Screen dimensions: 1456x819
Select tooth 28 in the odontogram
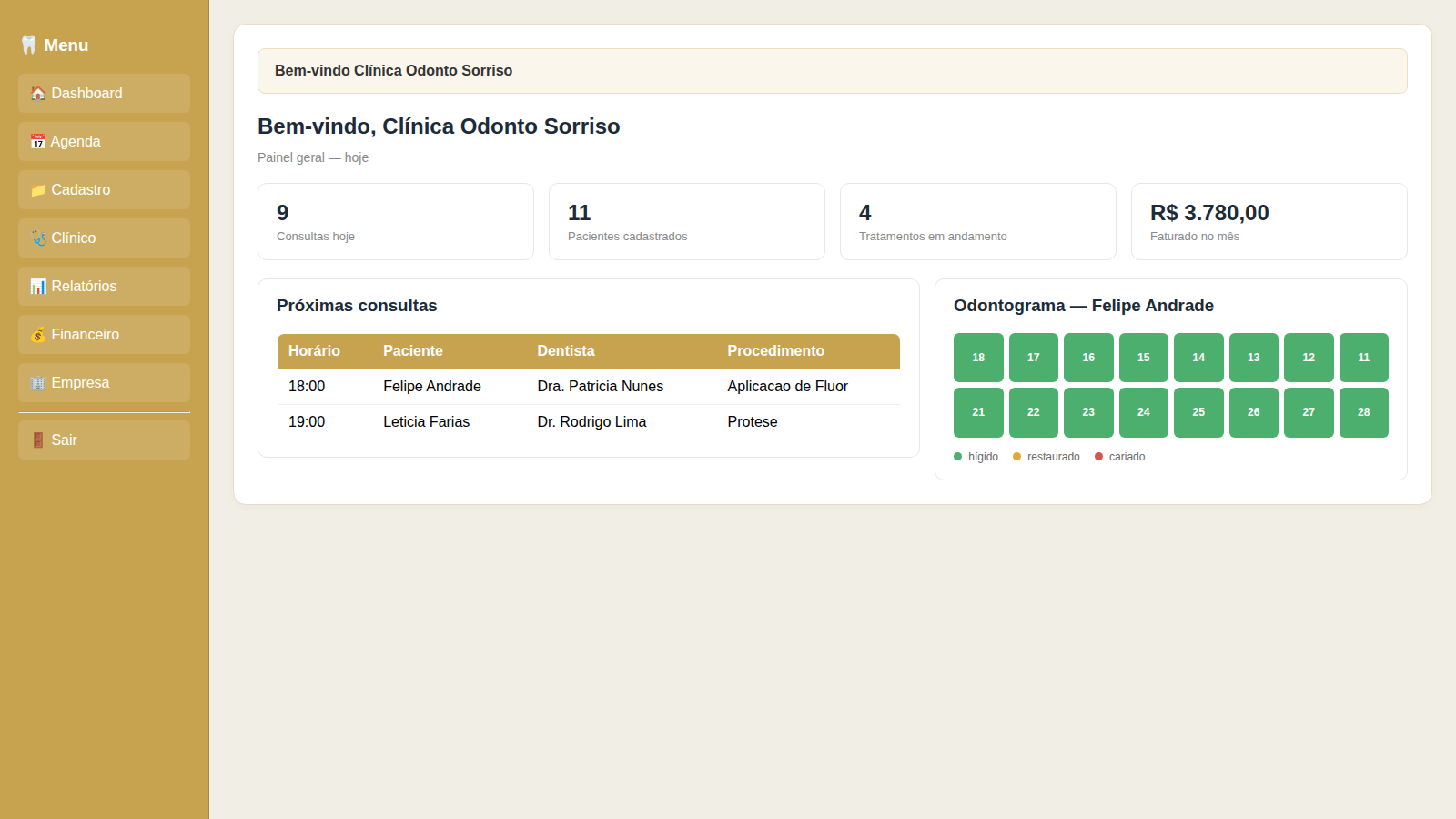pos(1364,412)
